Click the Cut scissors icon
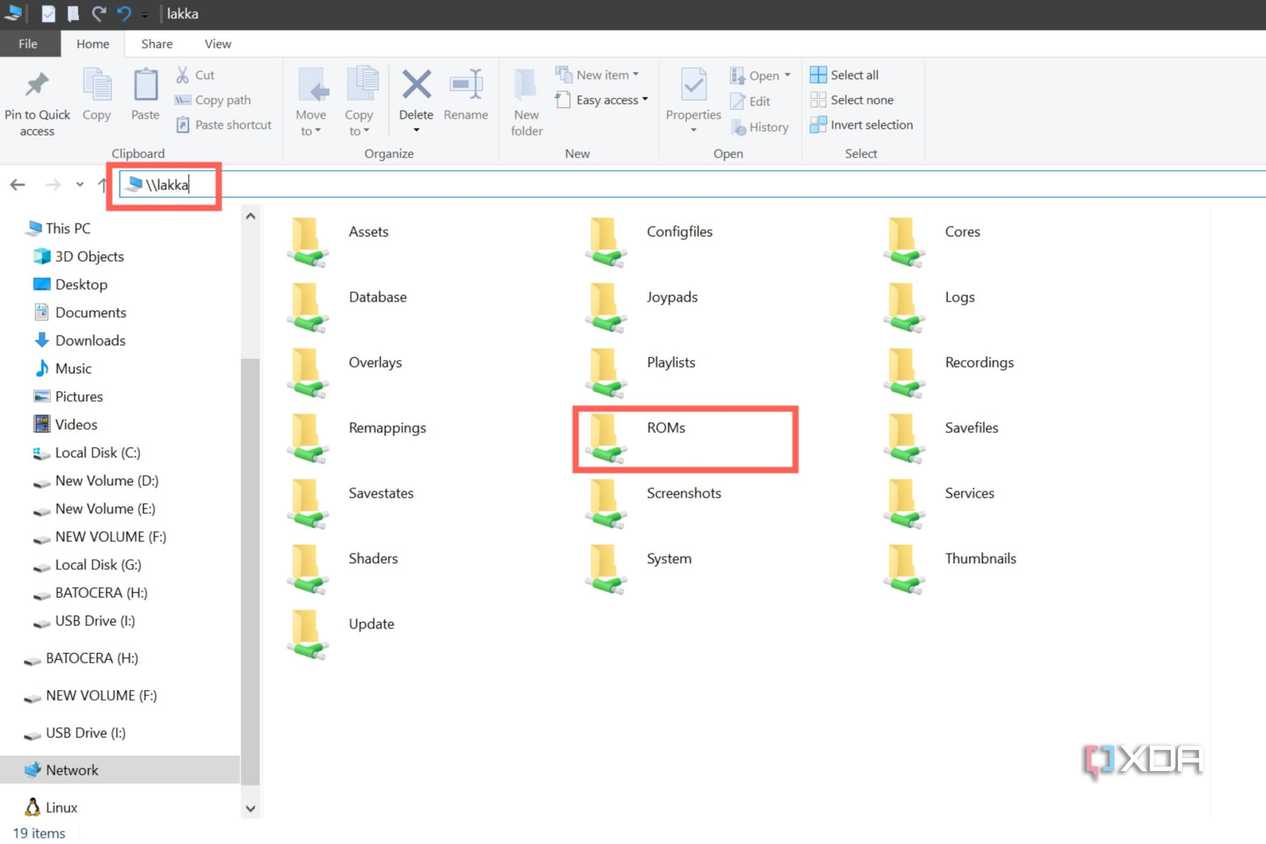This screenshot has height=844, width=1266. point(183,75)
